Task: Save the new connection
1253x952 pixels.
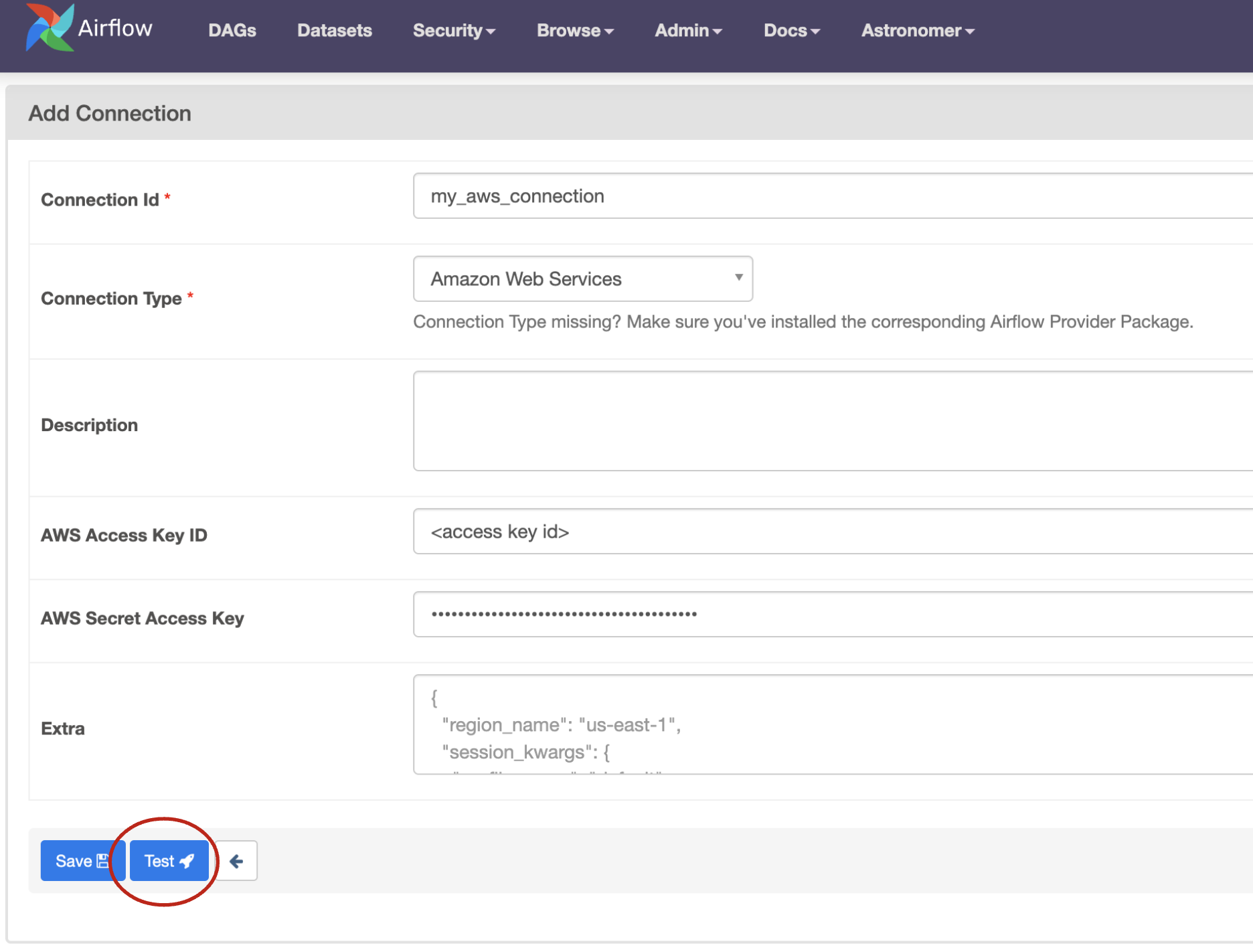Action: [x=82, y=861]
